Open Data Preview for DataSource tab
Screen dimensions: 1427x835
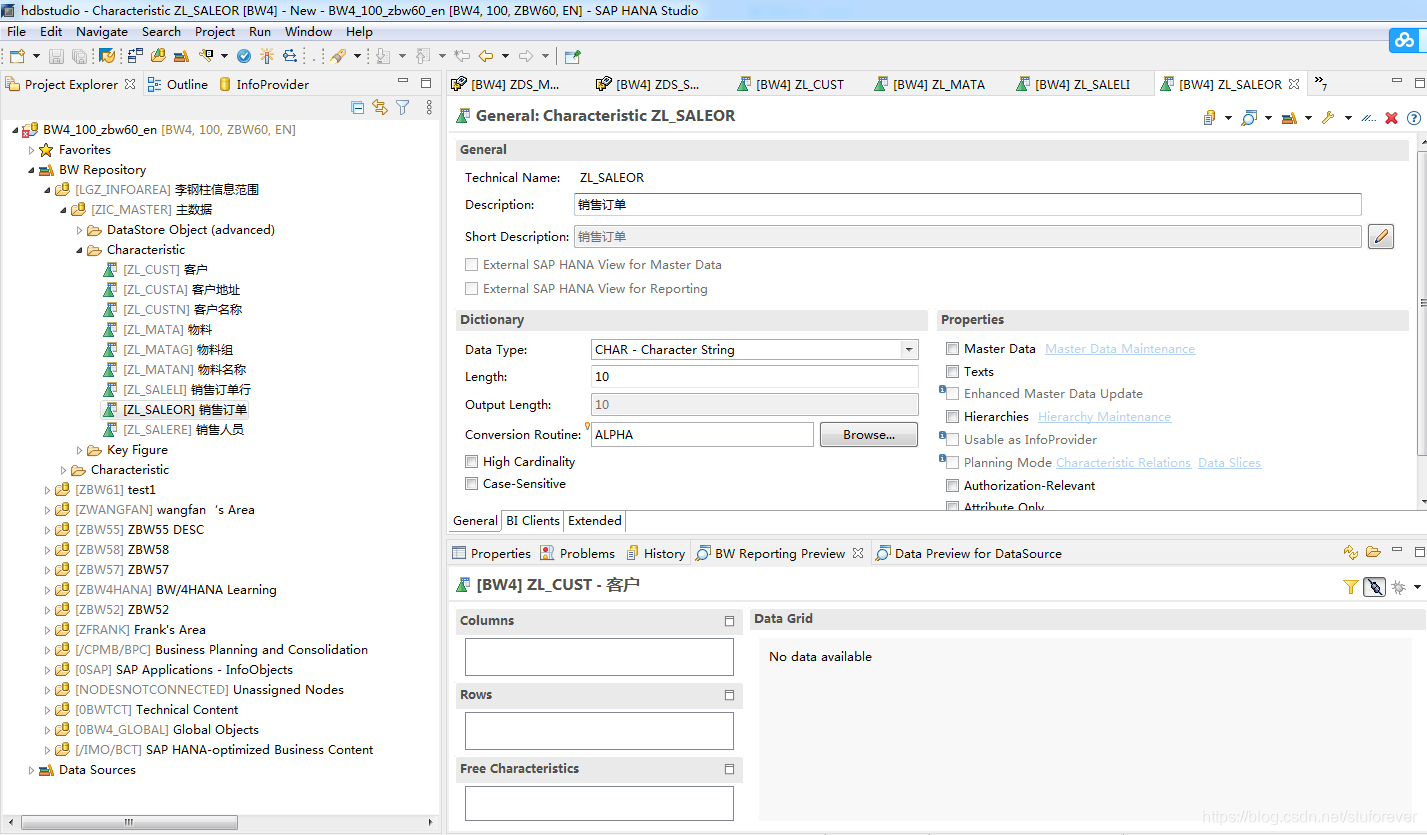[x=968, y=553]
